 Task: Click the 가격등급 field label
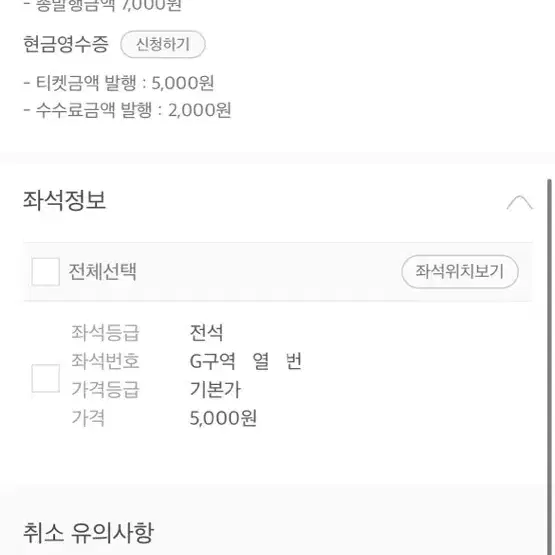tap(105, 389)
